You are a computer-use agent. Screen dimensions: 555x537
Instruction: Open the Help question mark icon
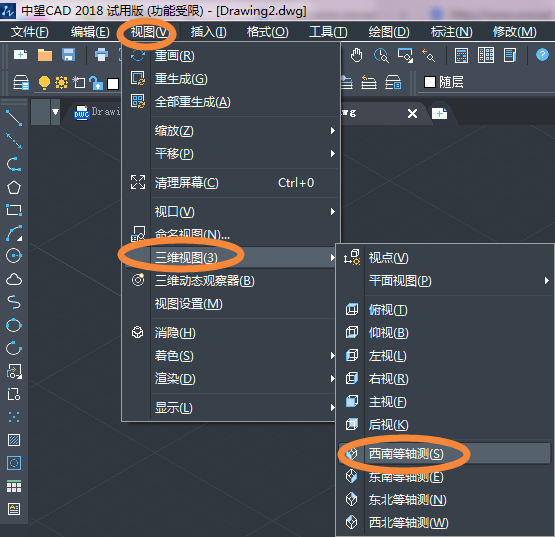(542, 55)
